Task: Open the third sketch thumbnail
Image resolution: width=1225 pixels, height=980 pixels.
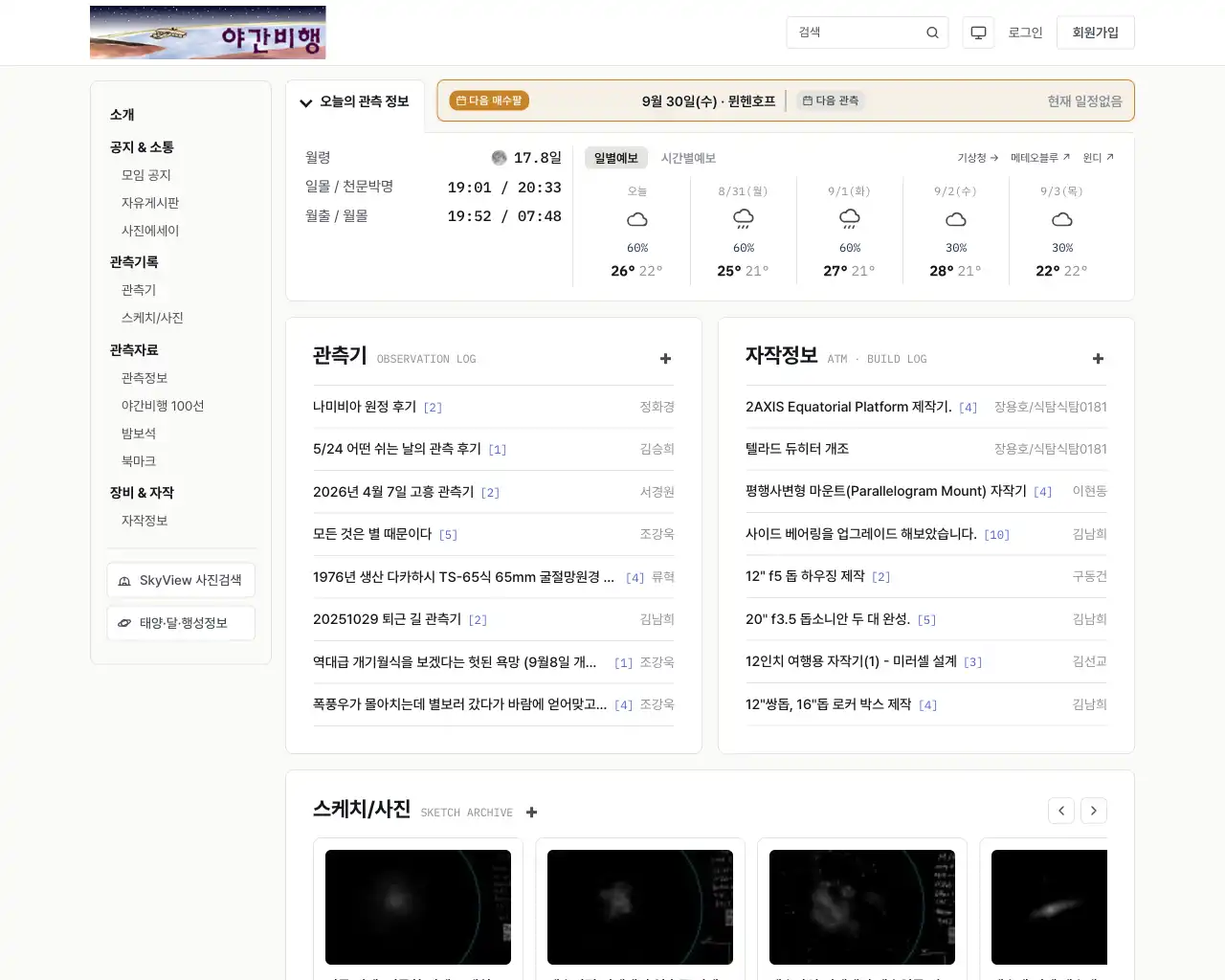Action: [862, 907]
